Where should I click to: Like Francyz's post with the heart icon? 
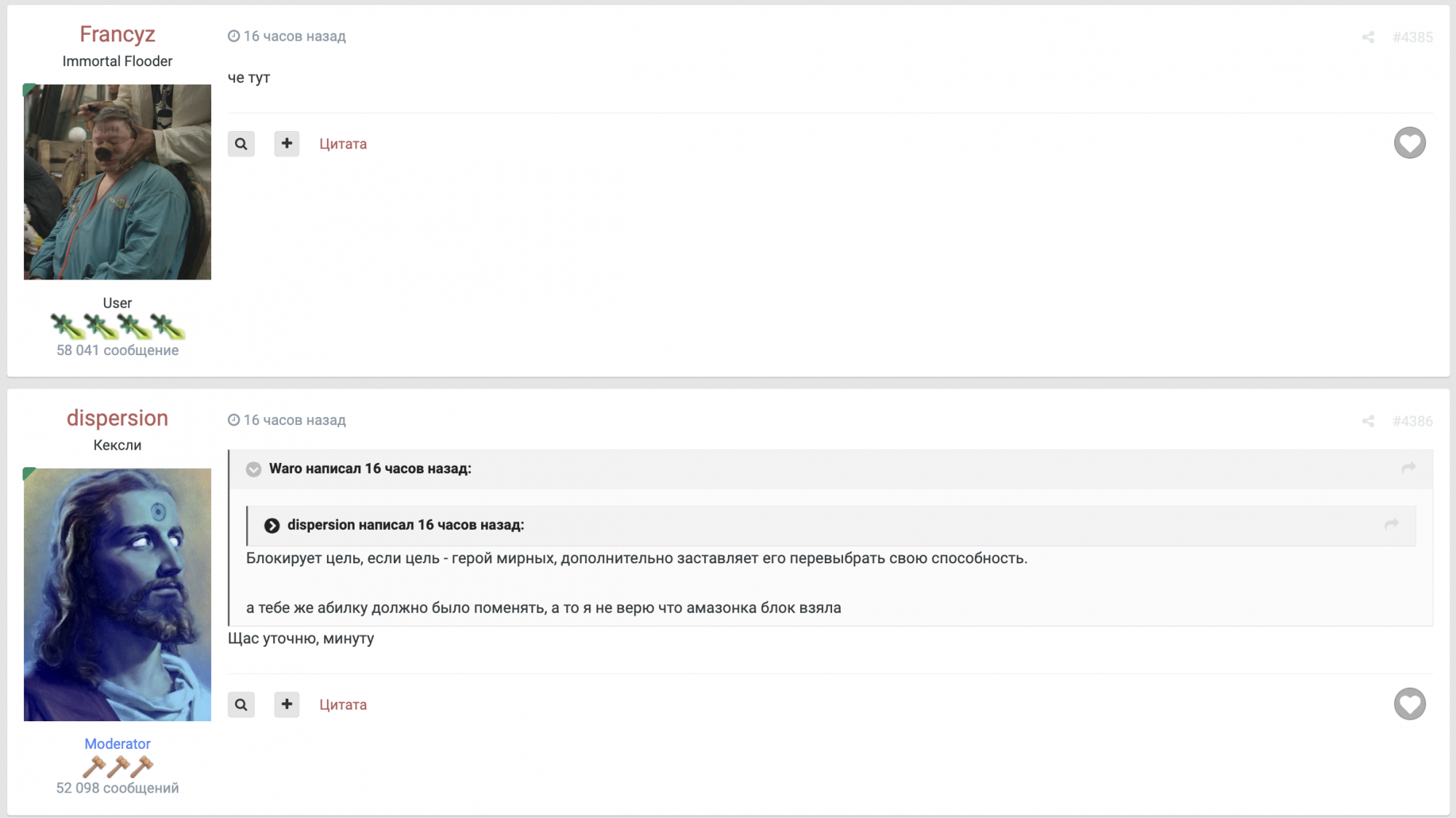[1409, 143]
